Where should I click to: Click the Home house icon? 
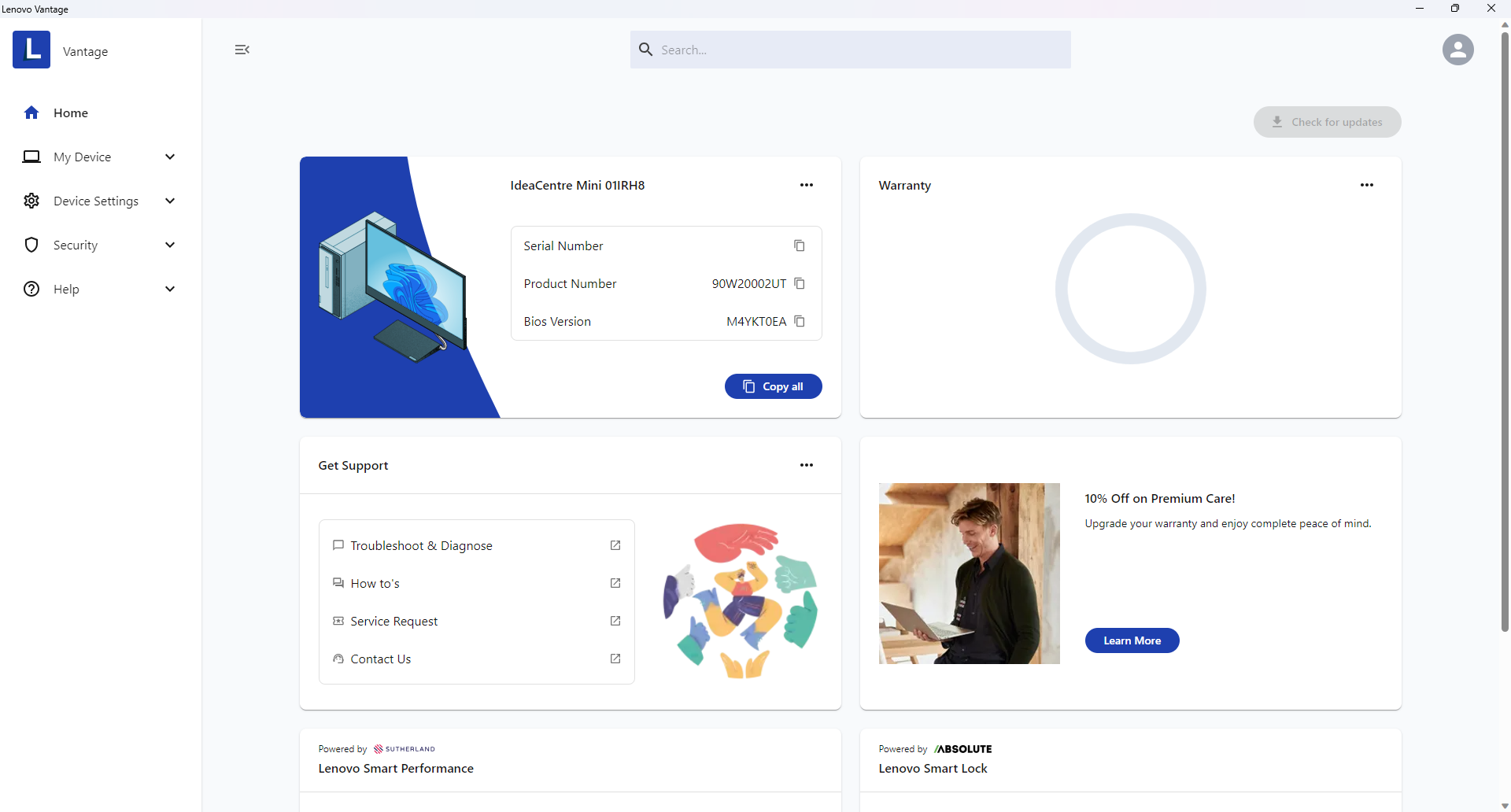tap(31, 113)
